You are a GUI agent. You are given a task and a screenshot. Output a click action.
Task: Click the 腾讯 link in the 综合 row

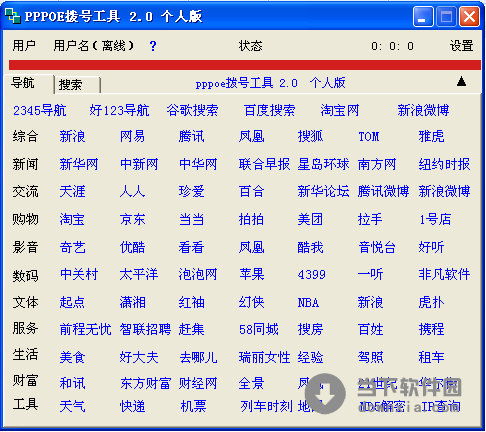[x=191, y=136]
